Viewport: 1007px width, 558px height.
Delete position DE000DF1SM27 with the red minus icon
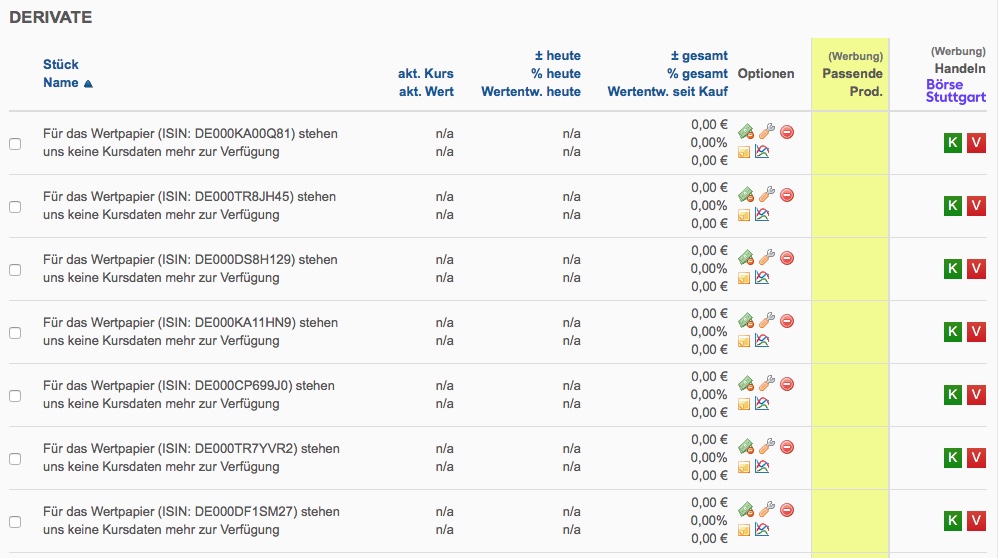(x=787, y=510)
